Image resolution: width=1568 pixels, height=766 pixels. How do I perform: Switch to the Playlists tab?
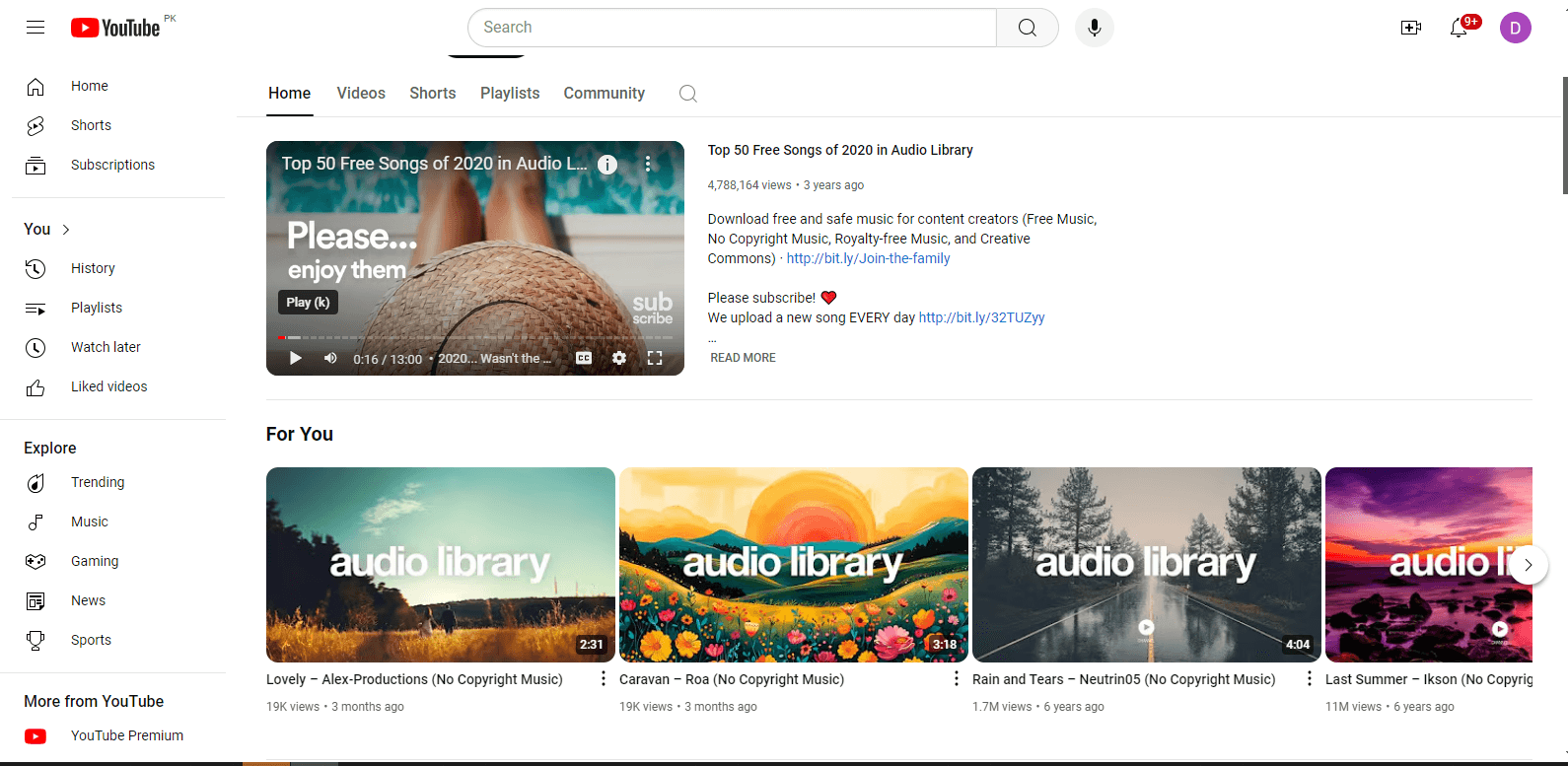click(x=510, y=94)
